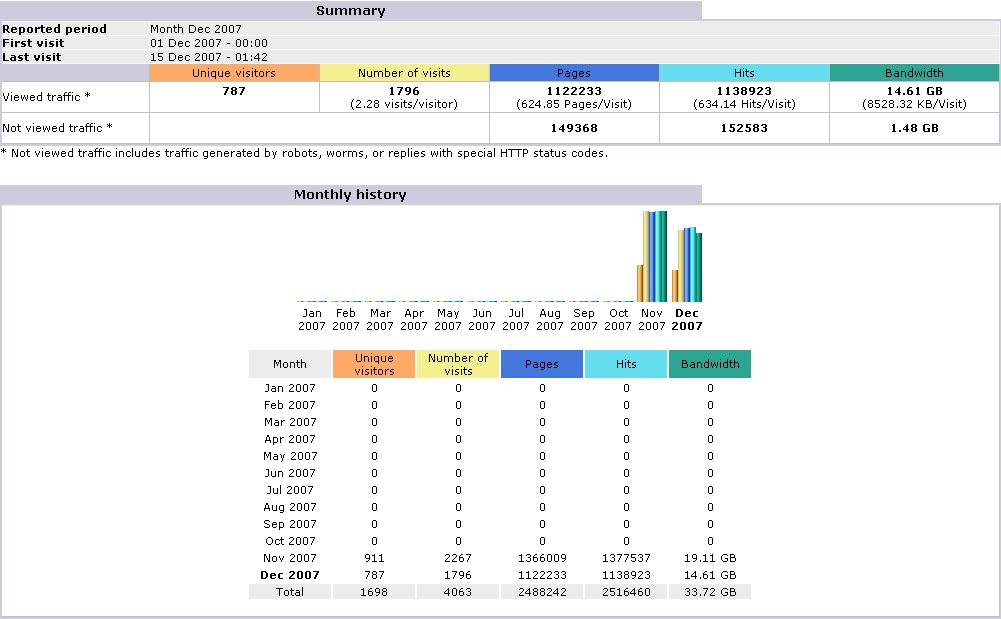Click the Bandwidth header in monthly table
Viewport: 1001px width, 619px height.
710,364
